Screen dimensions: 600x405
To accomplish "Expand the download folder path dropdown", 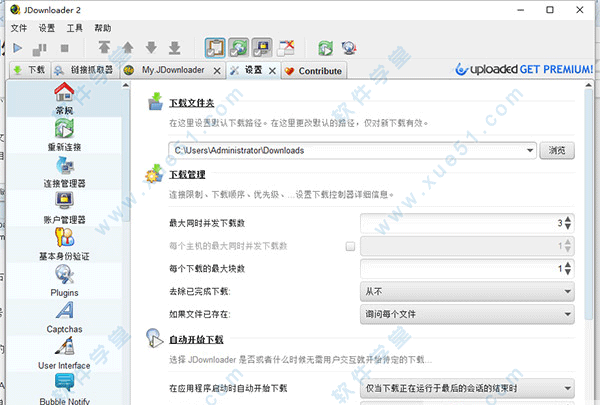I will coord(529,150).
